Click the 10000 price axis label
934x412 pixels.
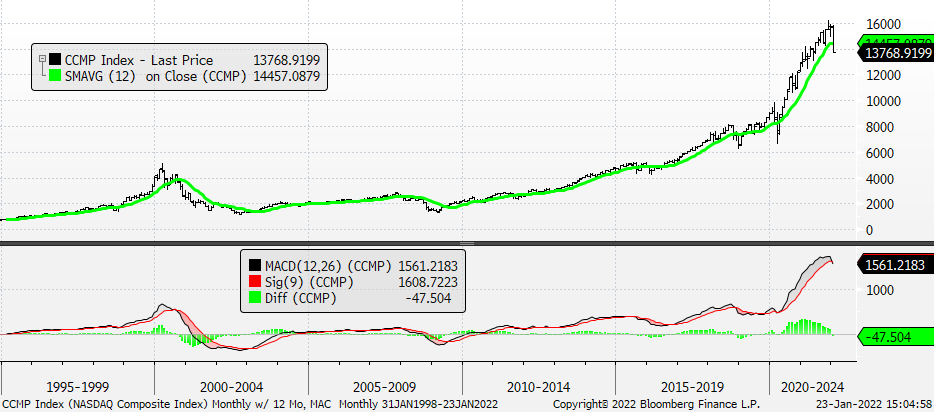pyautogui.click(x=883, y=101)
